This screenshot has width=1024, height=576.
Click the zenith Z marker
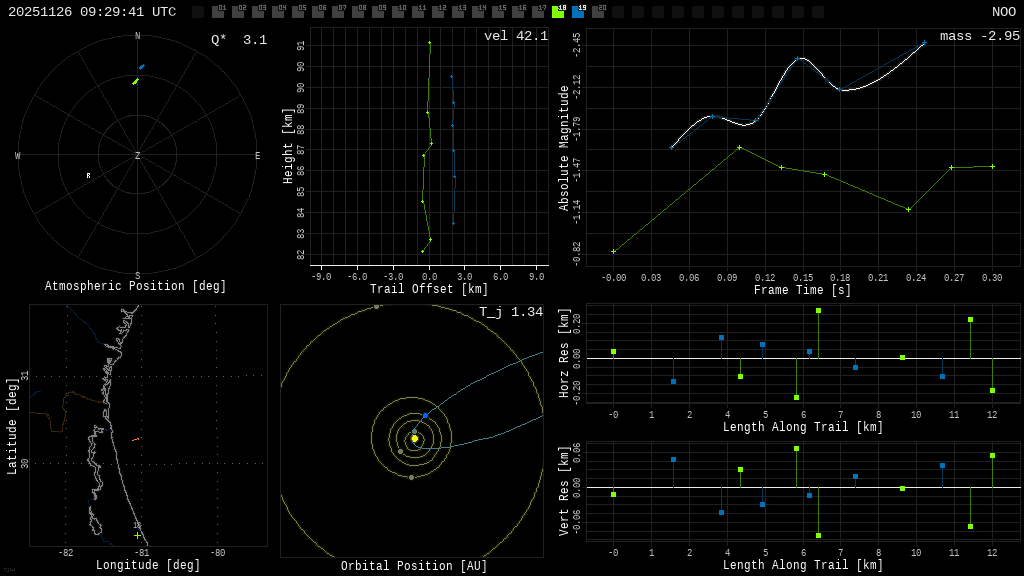[x=138, y=156]
